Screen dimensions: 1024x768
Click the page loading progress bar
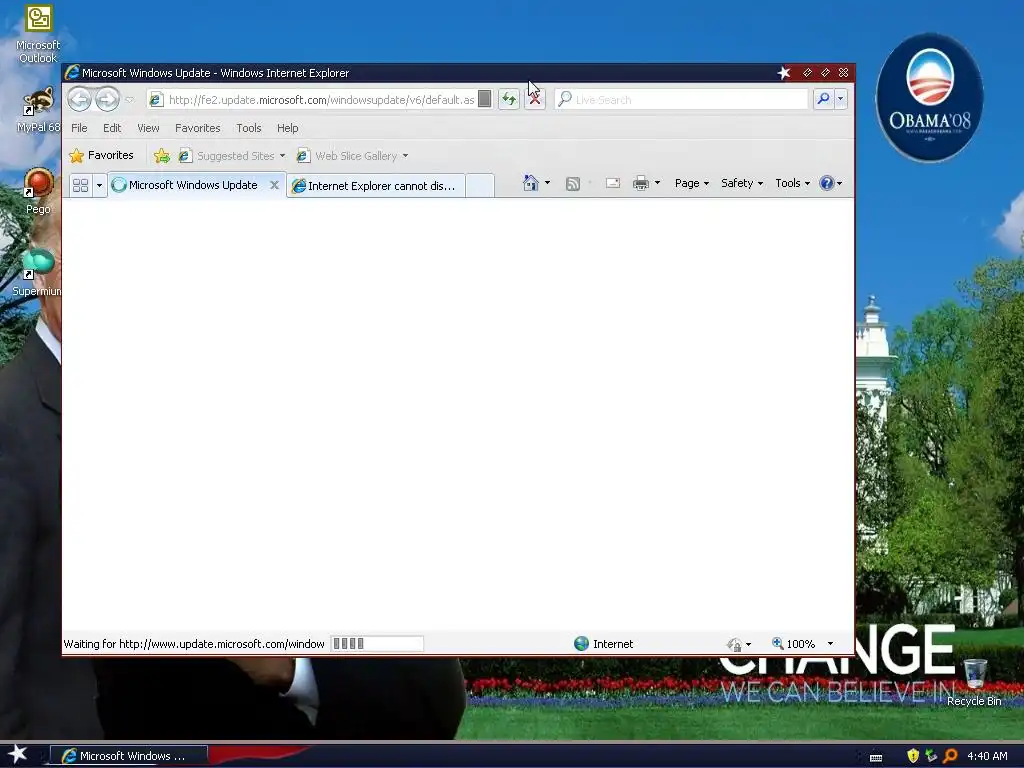click(x=377, y=644)
